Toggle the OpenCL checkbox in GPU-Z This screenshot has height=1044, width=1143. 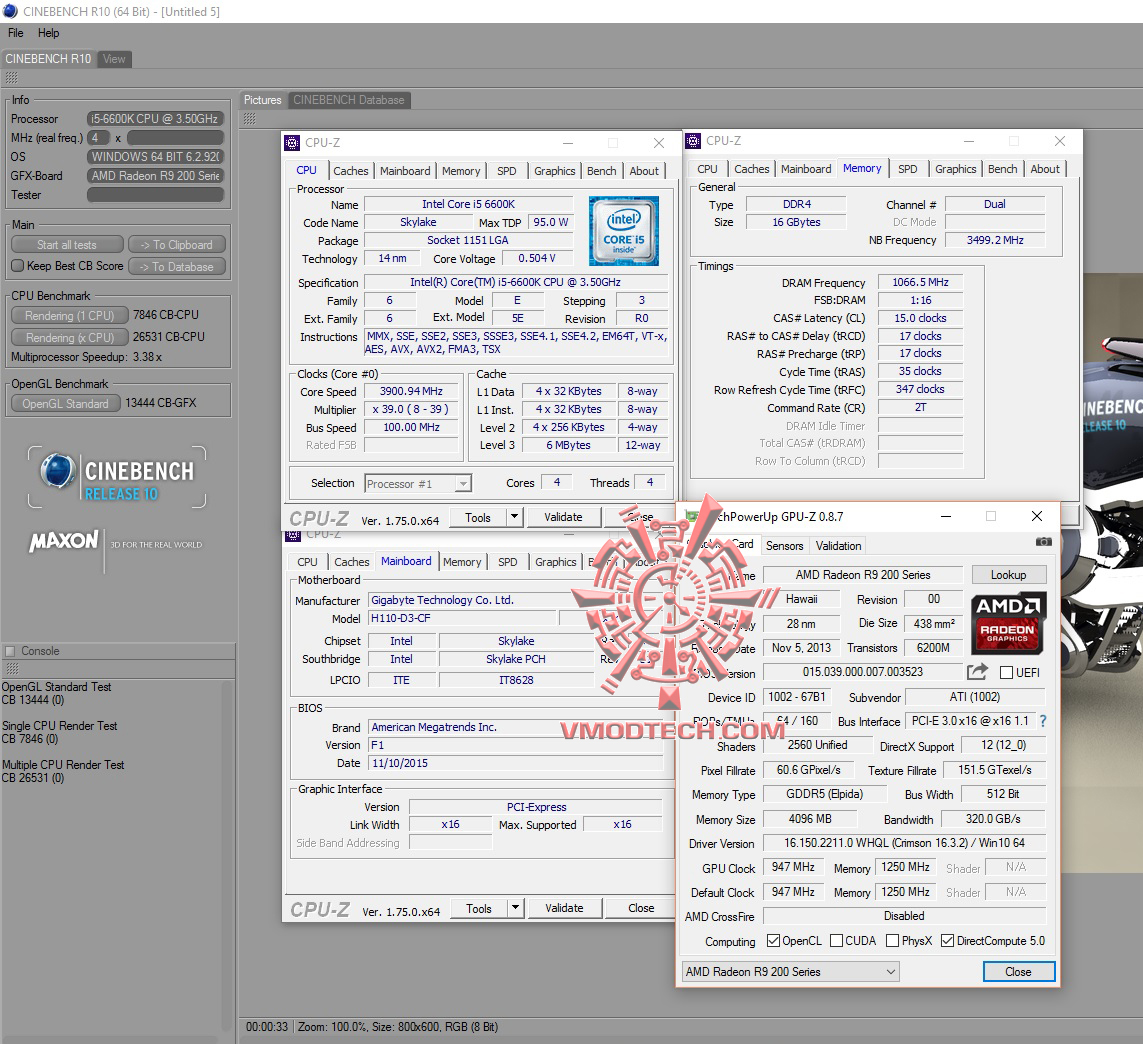pyautogui.click(x=773, y=940)
